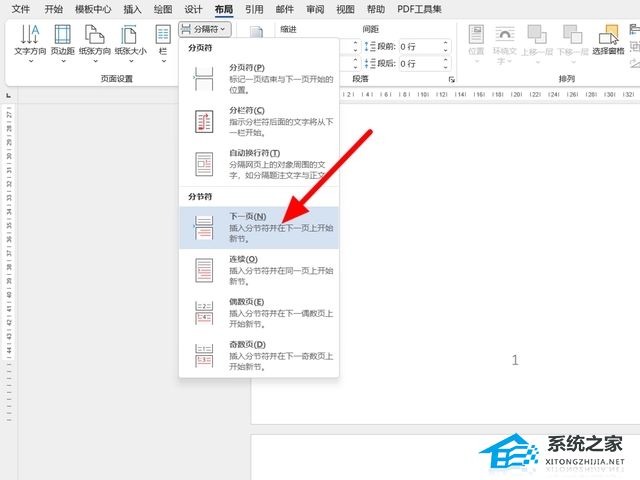Expand the 页边距 dropdown arrow
Viewport: 640px width, 480px height.
[x=63, y=61]
